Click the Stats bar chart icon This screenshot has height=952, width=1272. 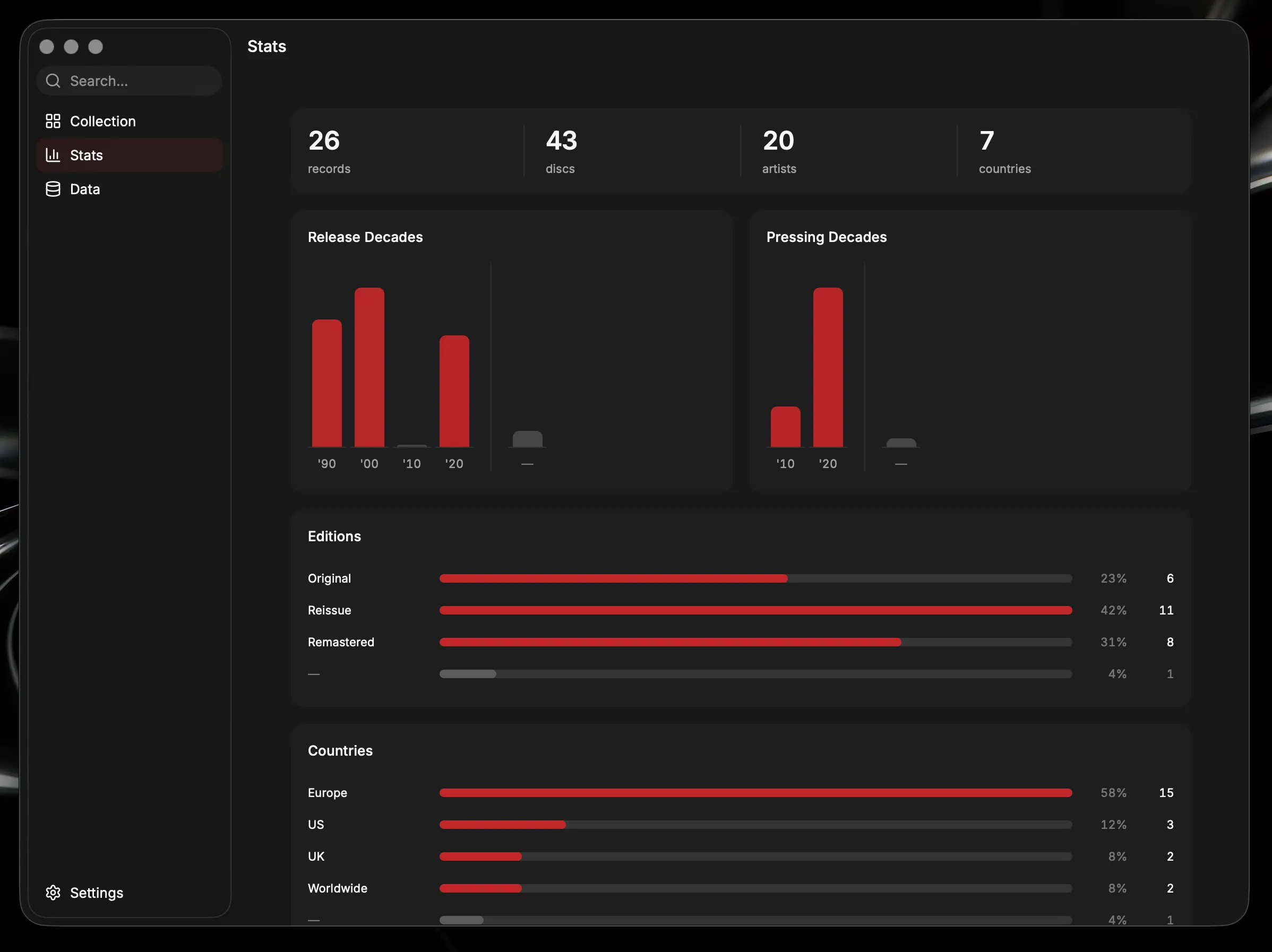[53, 155]
